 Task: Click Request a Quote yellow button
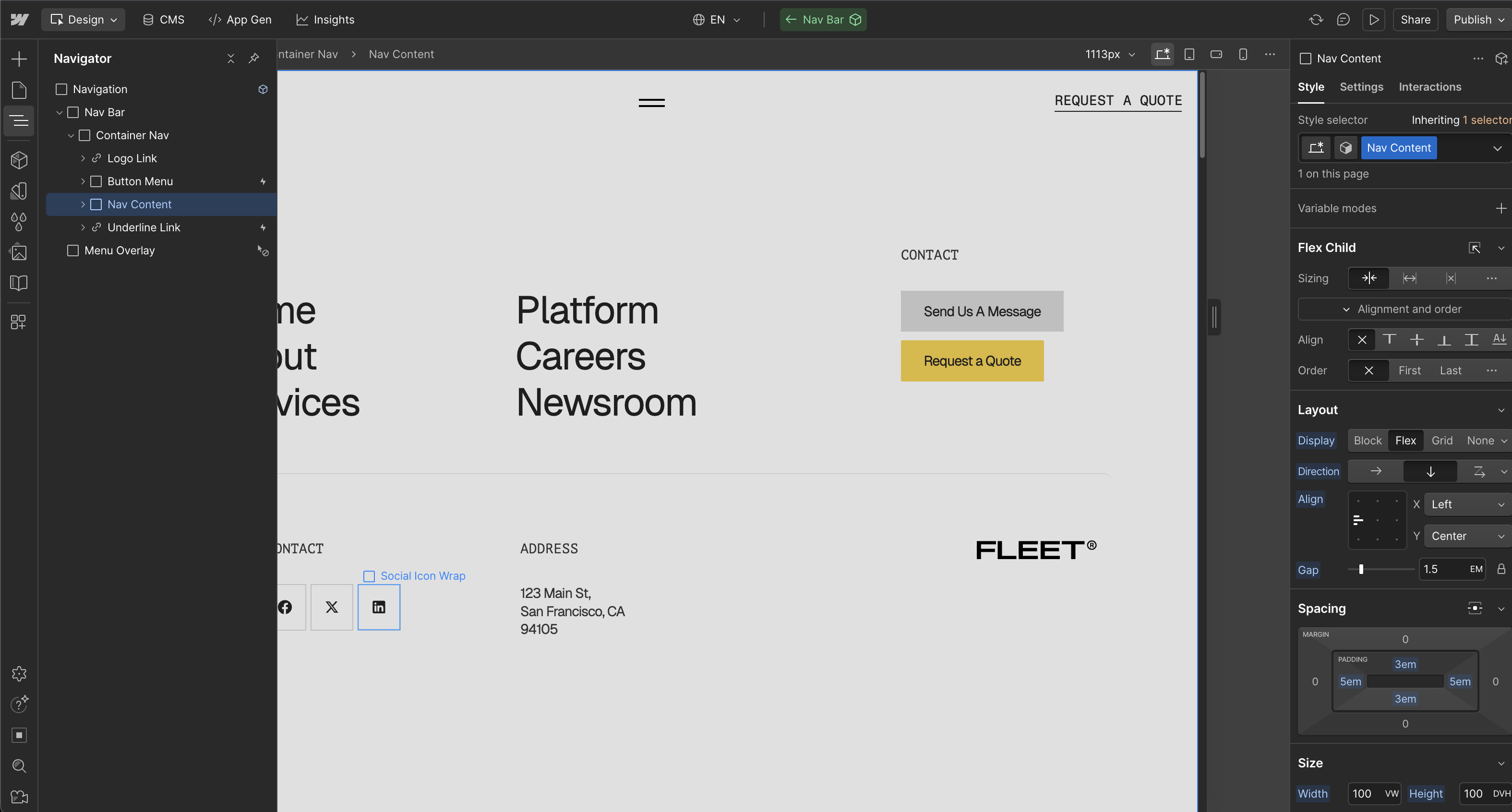click(x=972, y=361)
